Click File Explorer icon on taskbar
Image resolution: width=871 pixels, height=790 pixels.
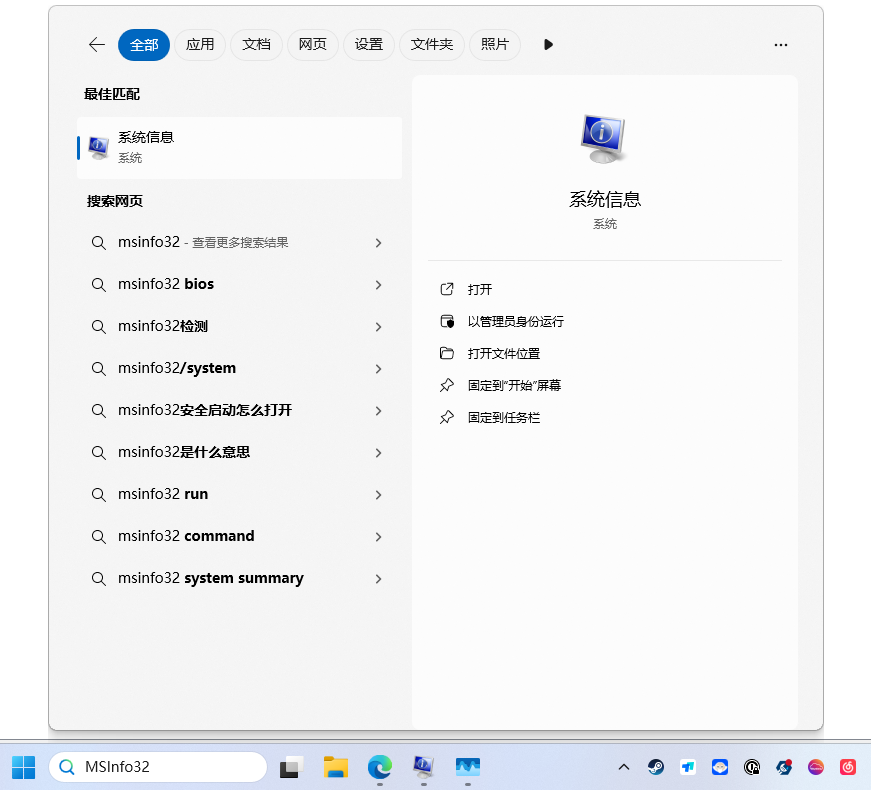[335, 767]
